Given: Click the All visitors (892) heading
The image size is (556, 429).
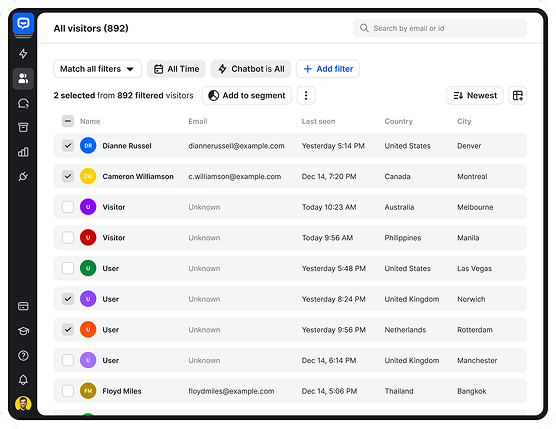Looking at the screenshot, I should coord(91,28).
